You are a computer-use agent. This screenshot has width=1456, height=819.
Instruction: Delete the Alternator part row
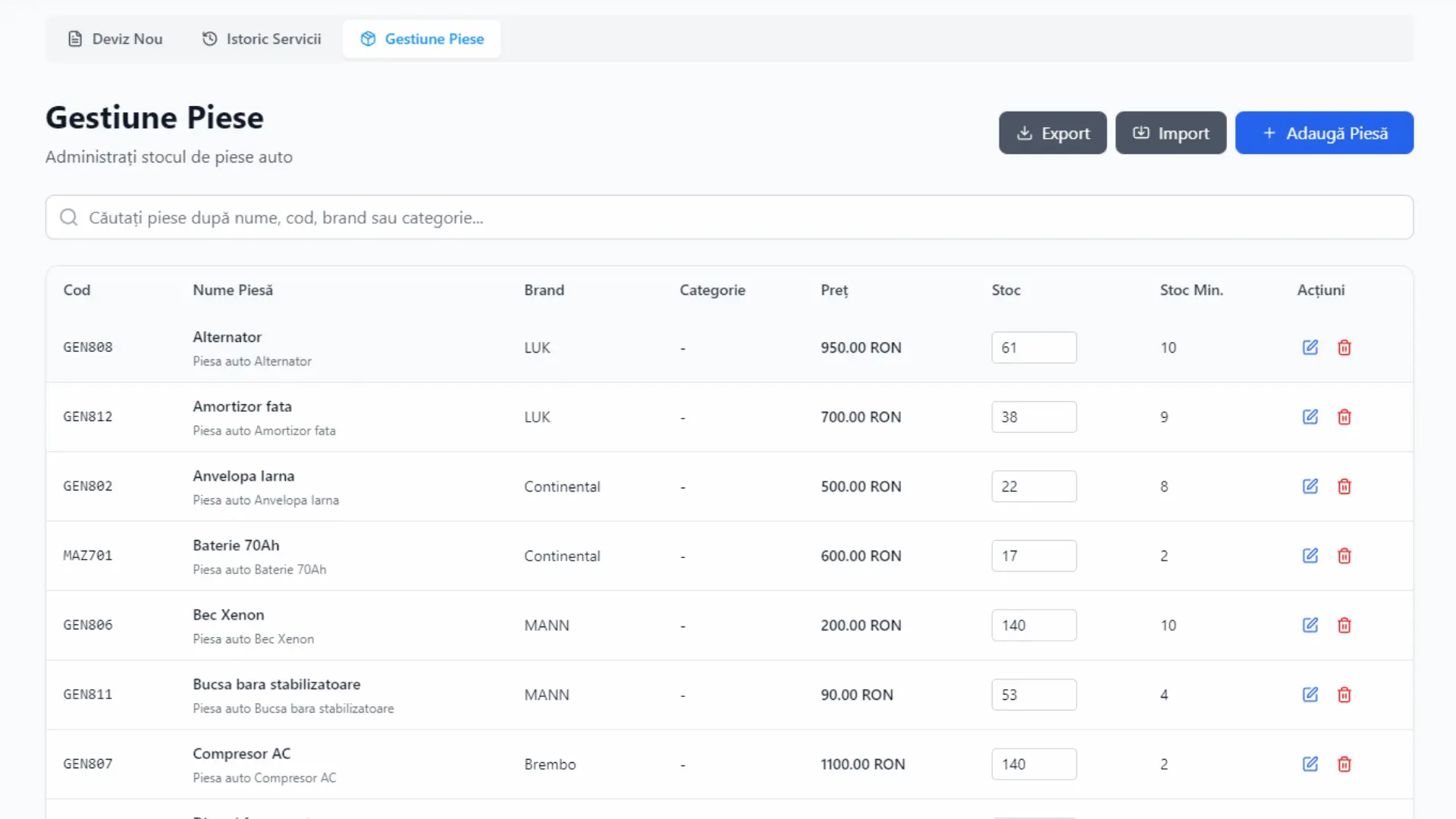pyautogui.click(x=1344, y=347)
